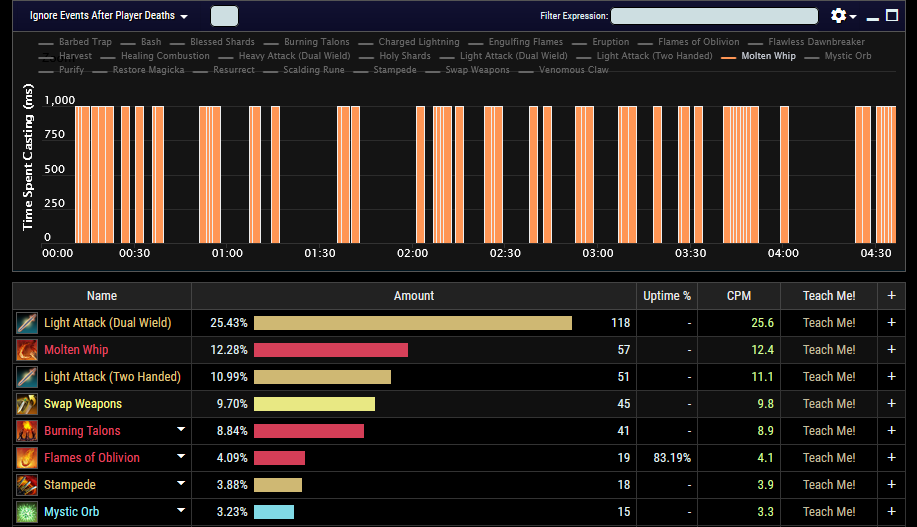Open Ignore Events After Player Deaths dropdown

tap(109, 16)
